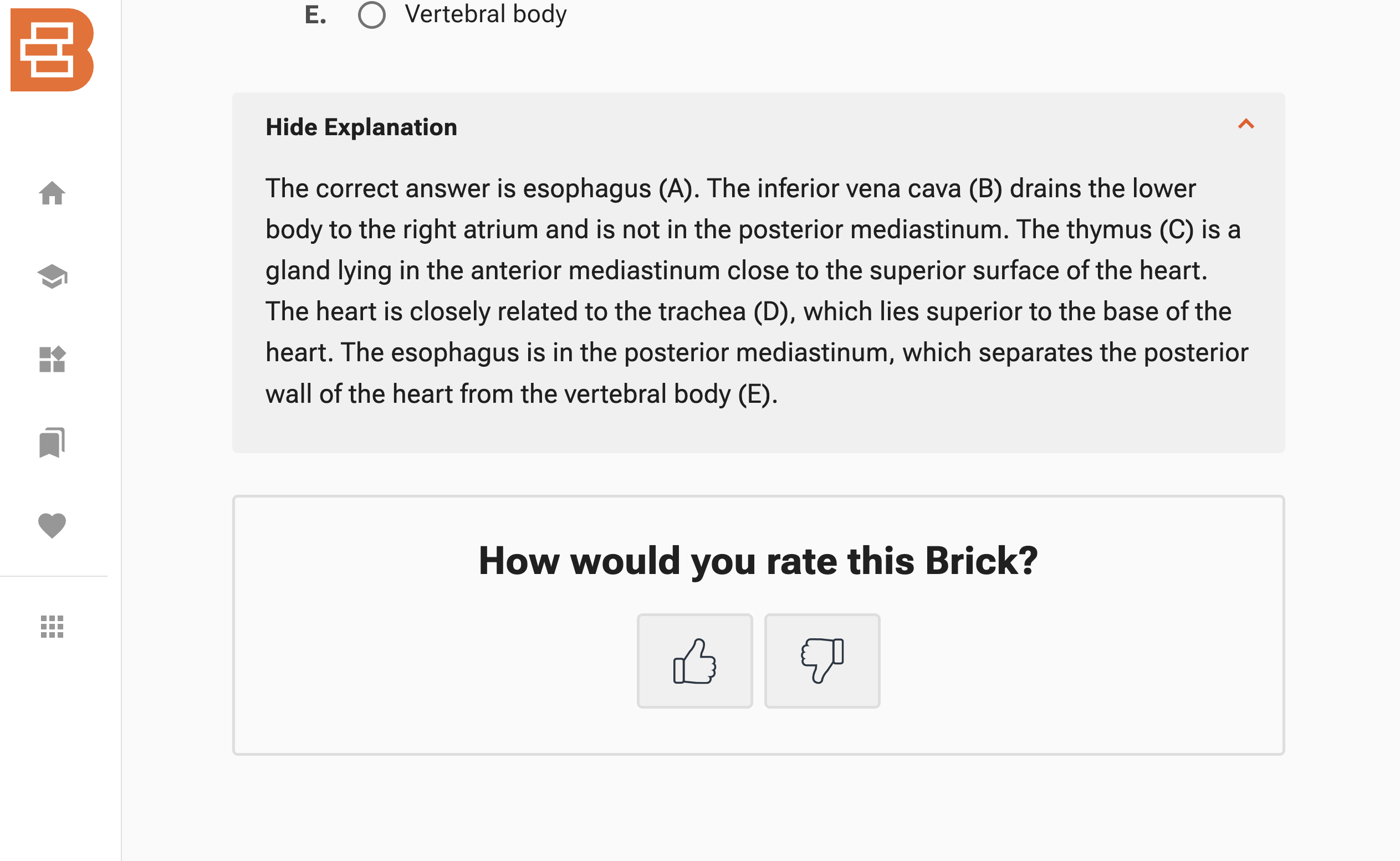Choose the "Vertebral body" answer label
Viewport: 1400px width, 861px height.
pos(486,14)
